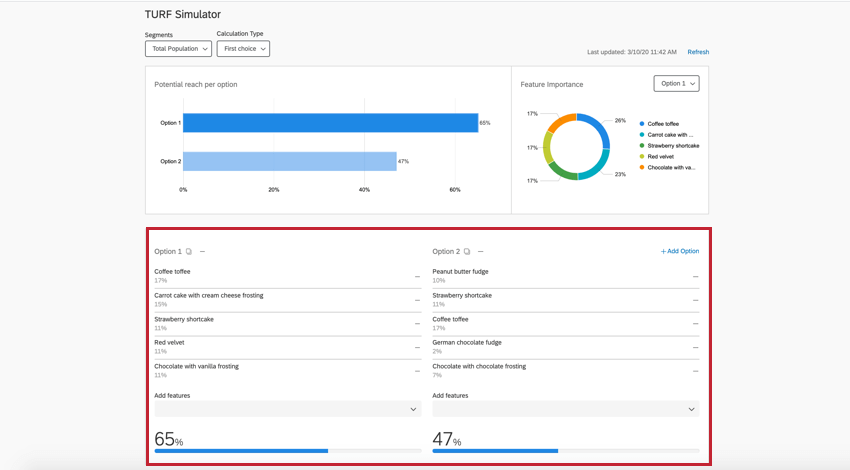This screenshot has width=850, height=470.
Task: Open Add features dropdown under Option 1
Action: (287, 409)
